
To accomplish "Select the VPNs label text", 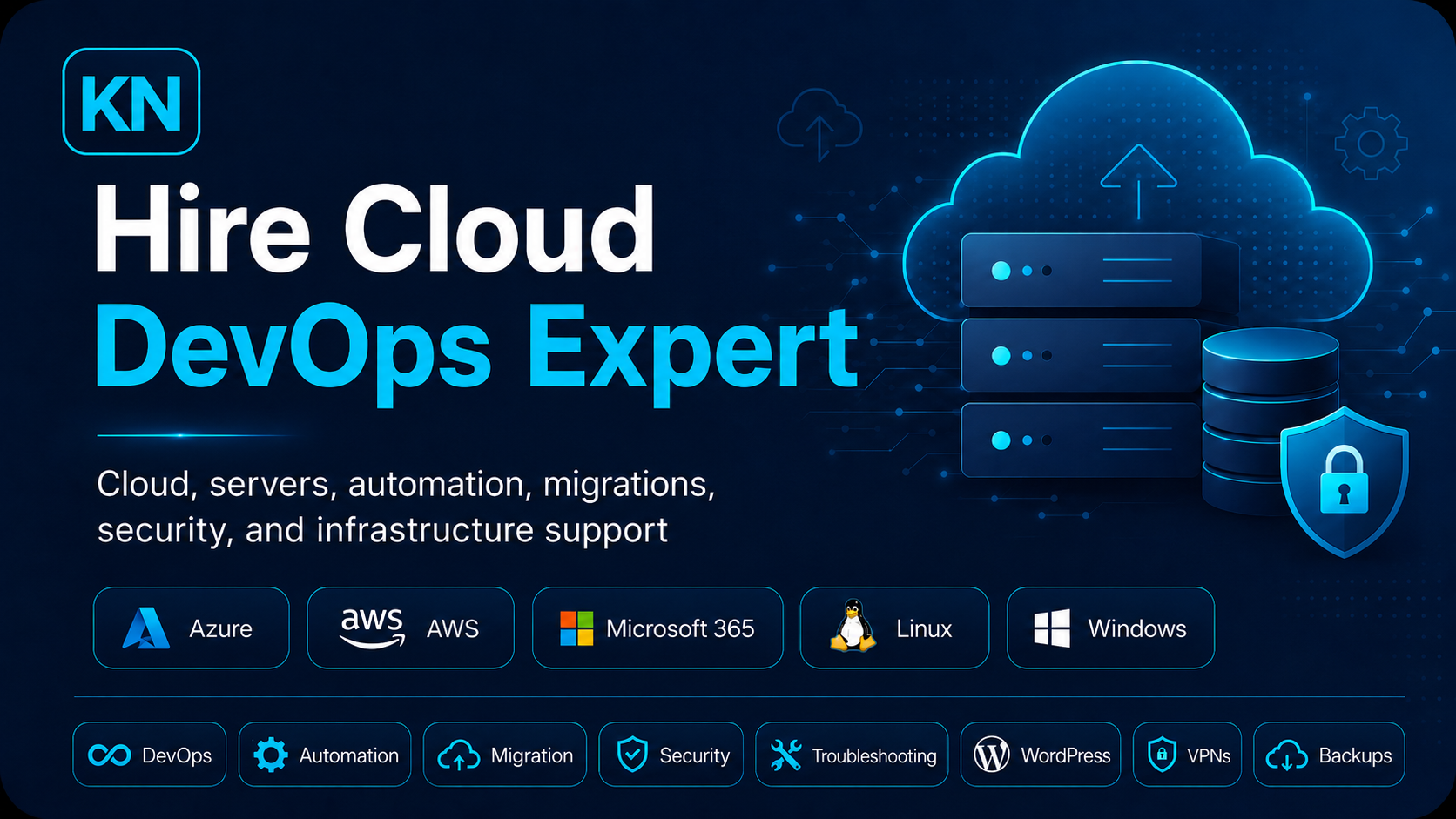I will [1209, 755].
